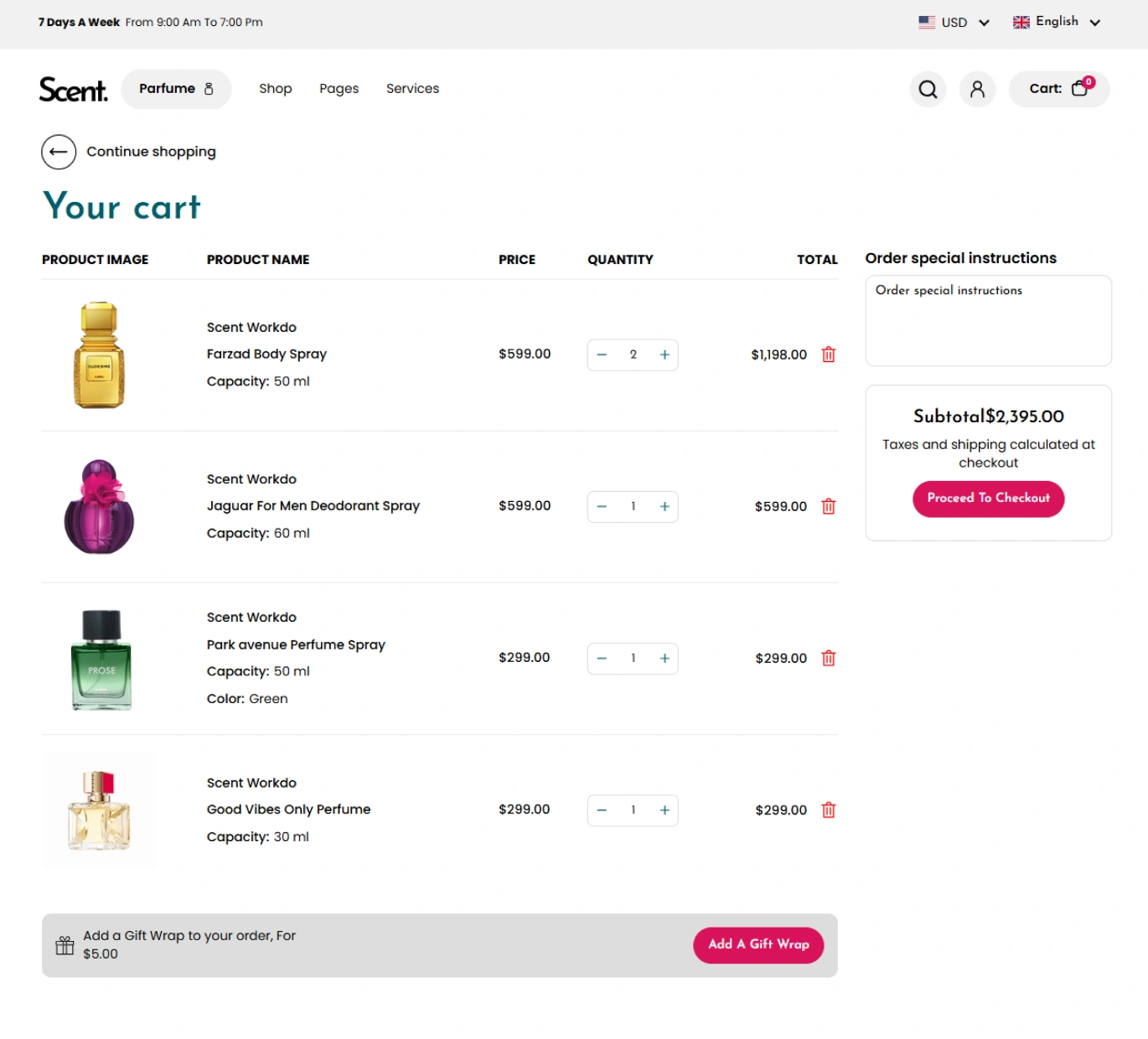Open Park avenue Perfume Spray green bottle thumbnail
Viewport: 1148px width, 1039px height.
pyautogui.click(x=101, y=659)
